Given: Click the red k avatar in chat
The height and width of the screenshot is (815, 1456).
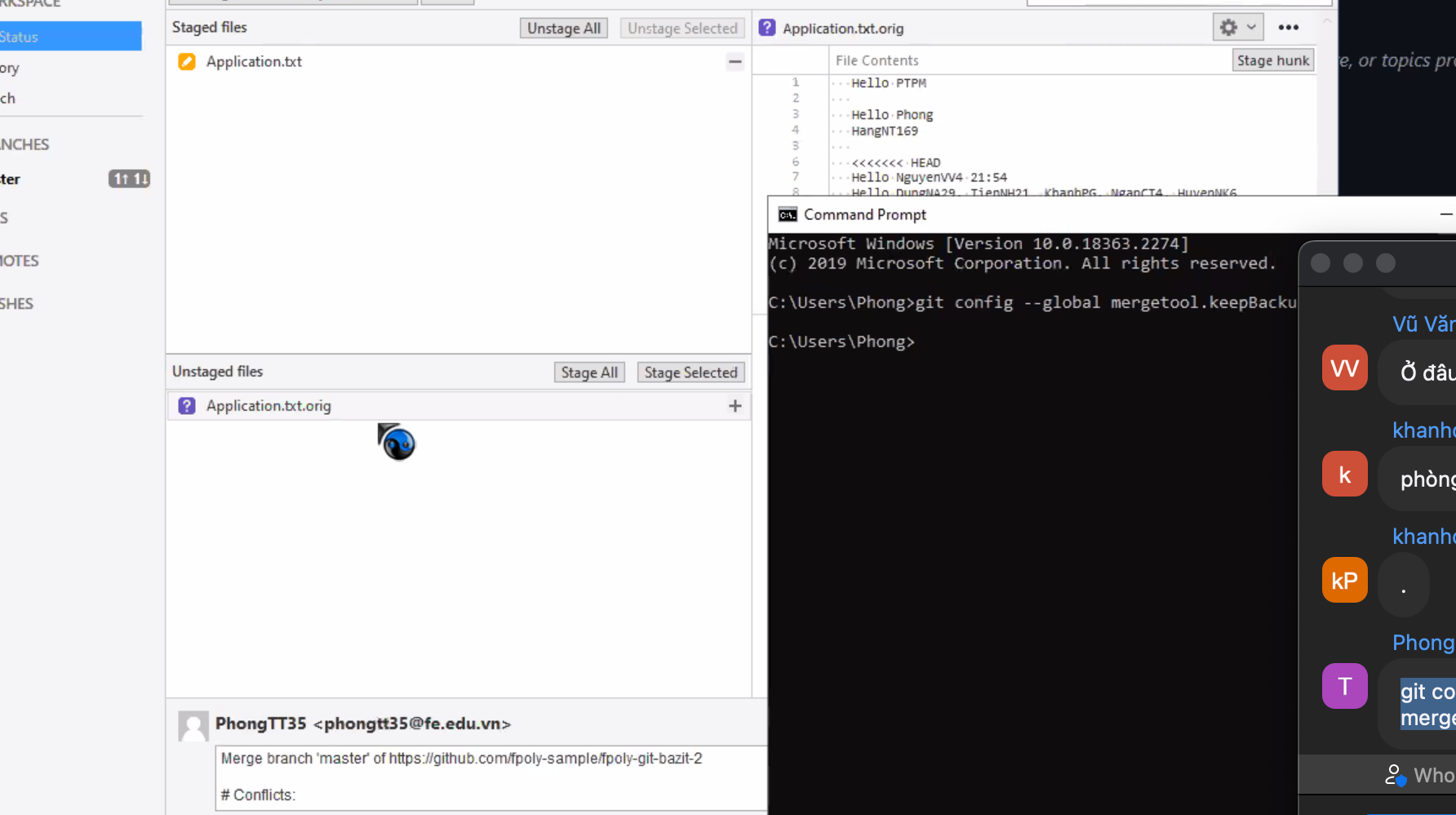Looking at the screenshot, I should 1345,474.
